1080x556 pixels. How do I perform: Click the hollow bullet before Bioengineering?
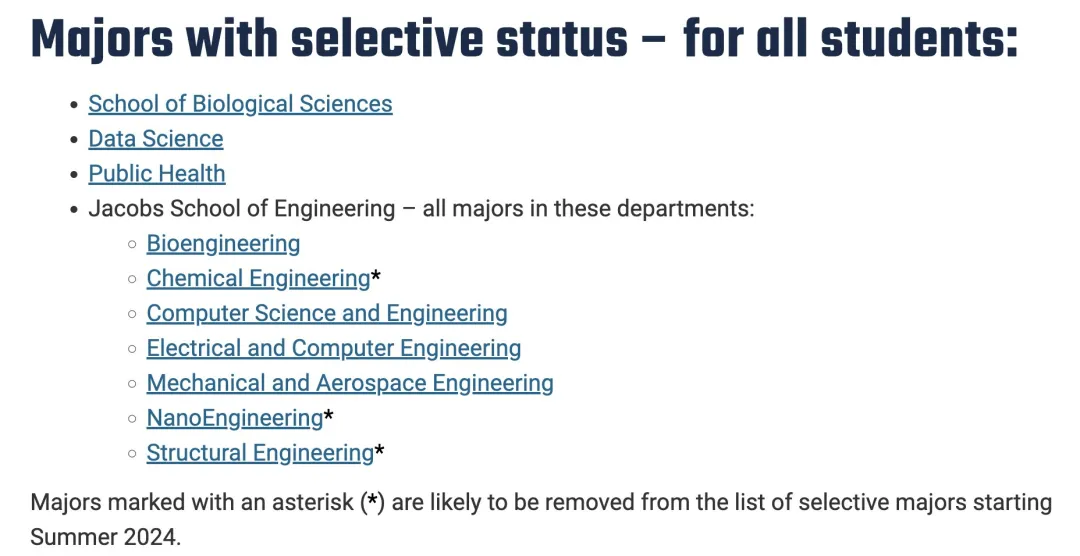pyautogui.click(x=132, y=245)
